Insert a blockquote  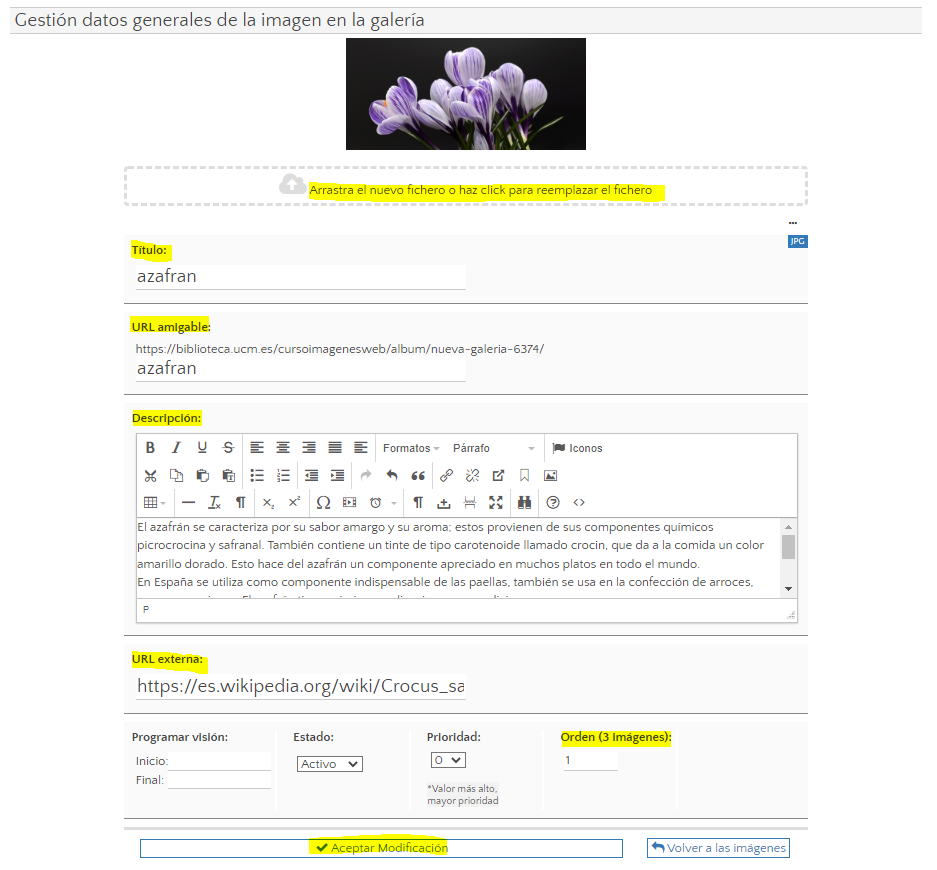point(418,476)
